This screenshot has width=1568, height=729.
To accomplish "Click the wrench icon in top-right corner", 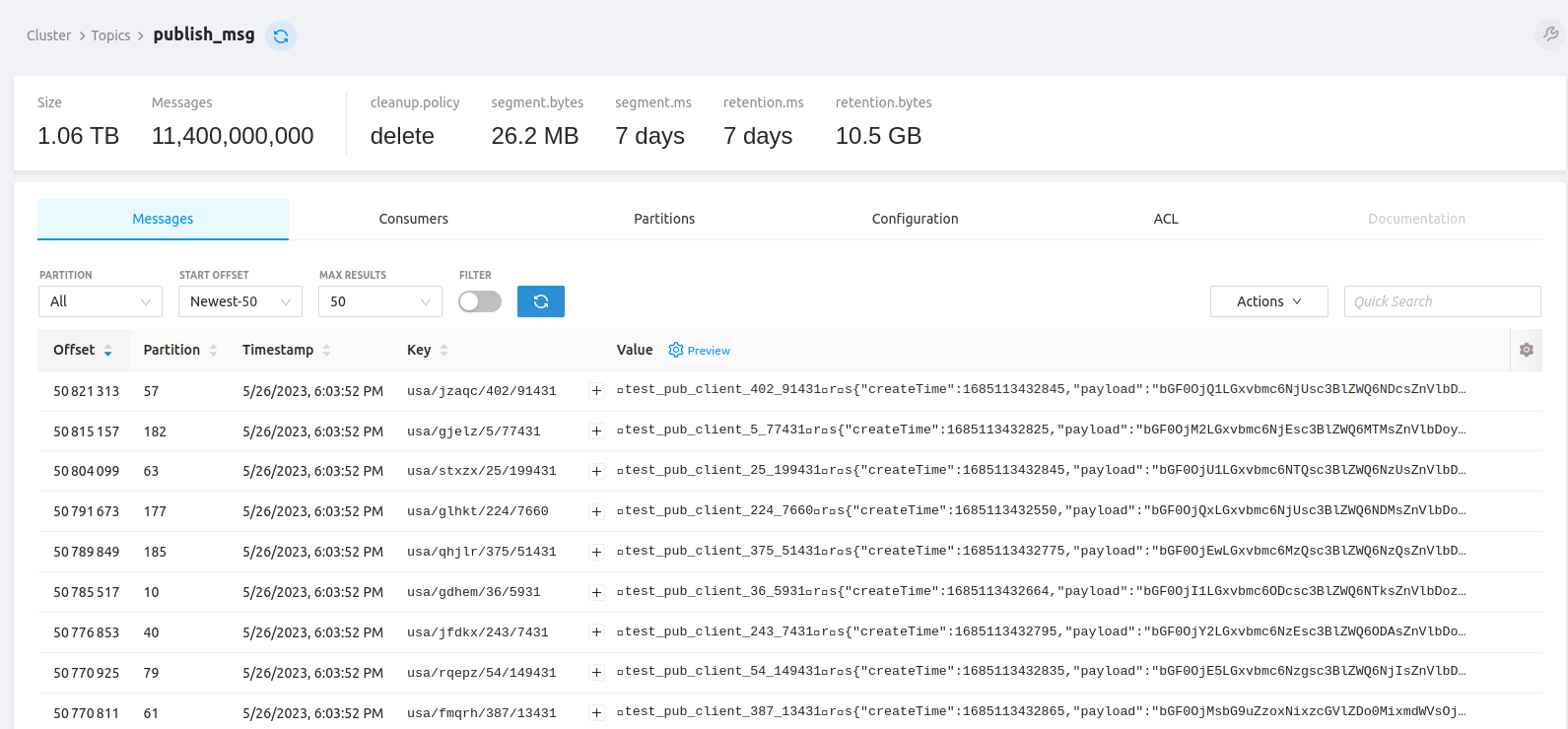I will [x=1550, y=34].
